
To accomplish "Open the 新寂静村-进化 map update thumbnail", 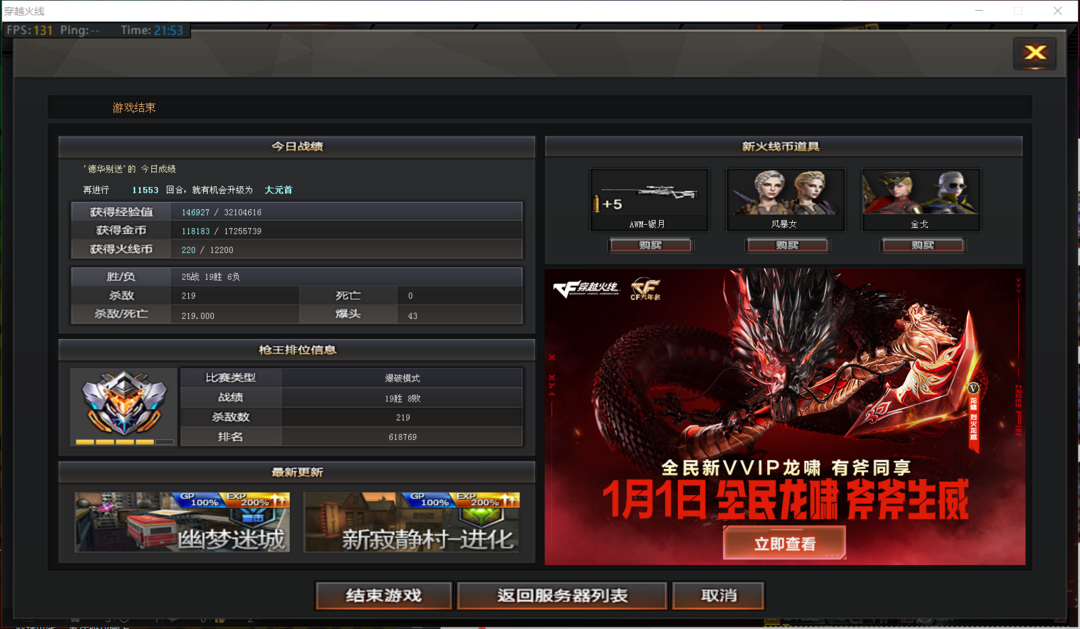I will pos(411,522).
